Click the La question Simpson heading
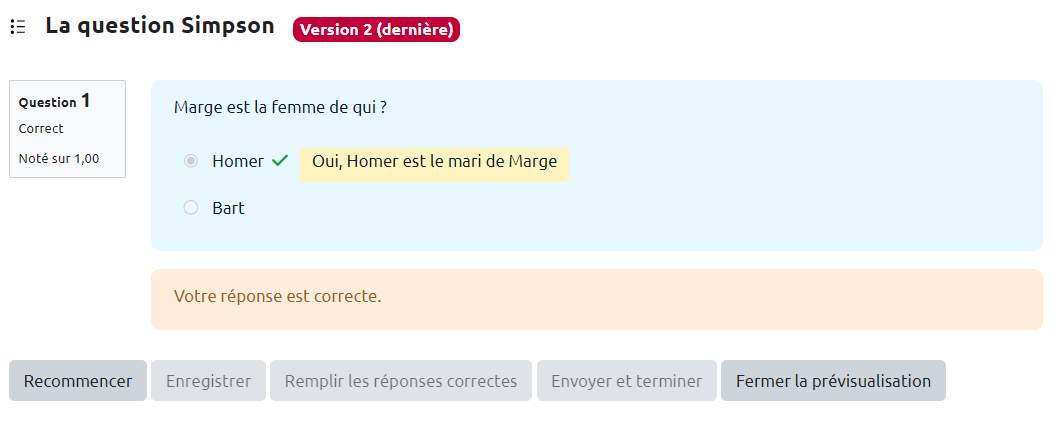This screenshot has height=425, width=1054. (160, 27)
